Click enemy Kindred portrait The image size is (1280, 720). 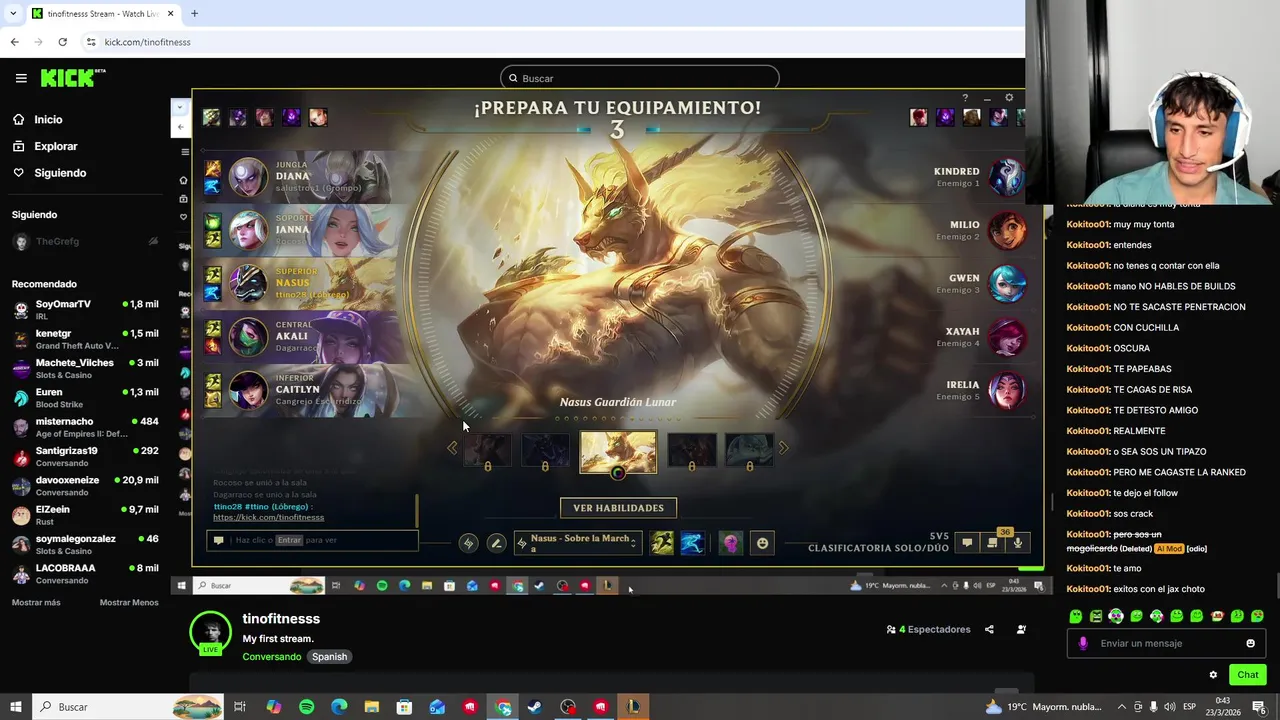1007,177
